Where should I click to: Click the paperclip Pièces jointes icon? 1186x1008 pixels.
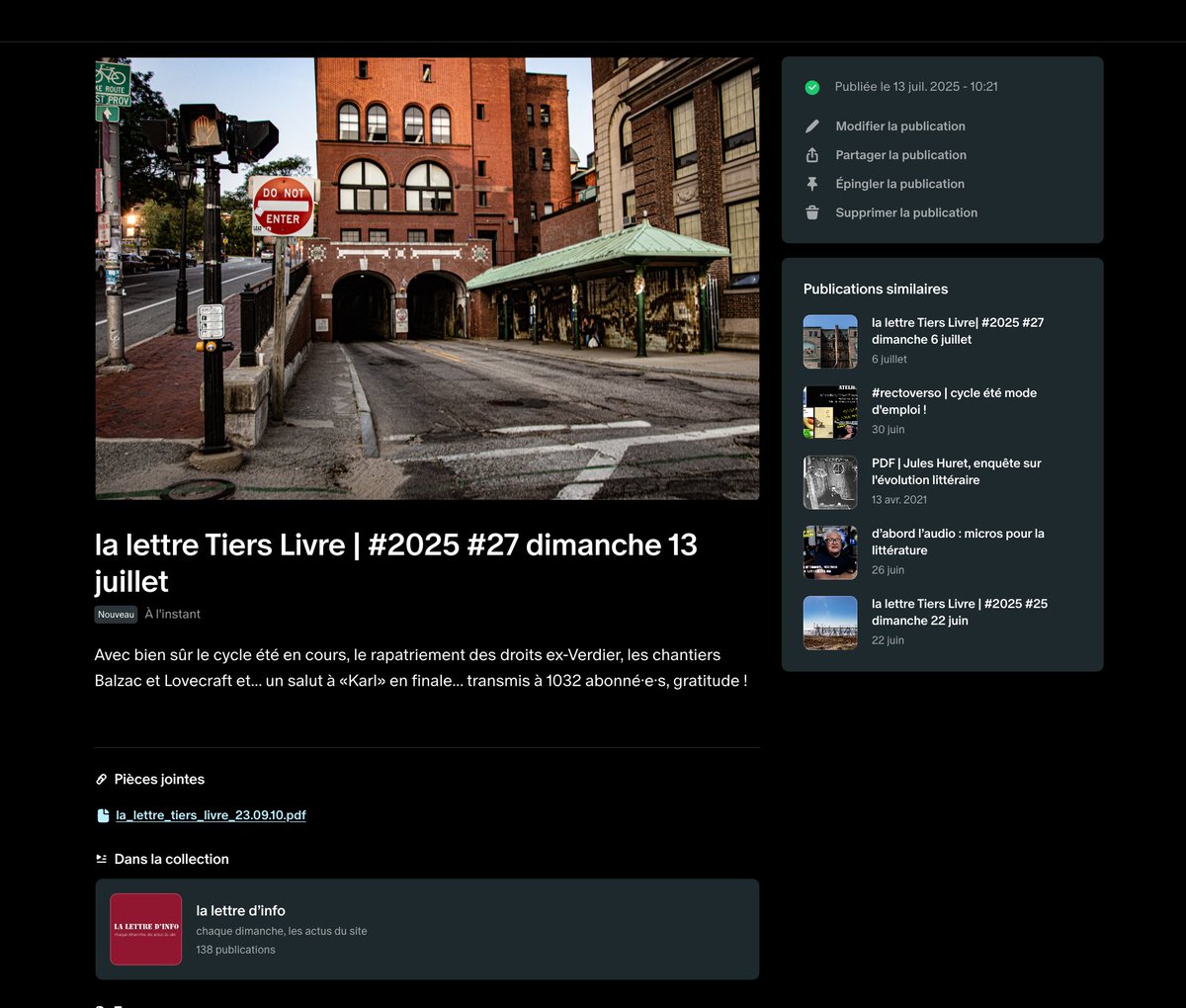click(x=101, y=780)
